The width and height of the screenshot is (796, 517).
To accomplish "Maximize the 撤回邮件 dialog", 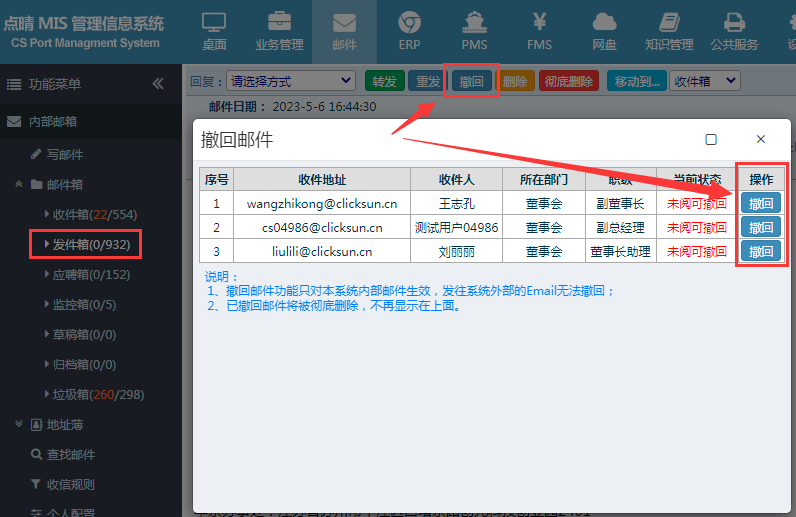I will (x=711, y=140).
